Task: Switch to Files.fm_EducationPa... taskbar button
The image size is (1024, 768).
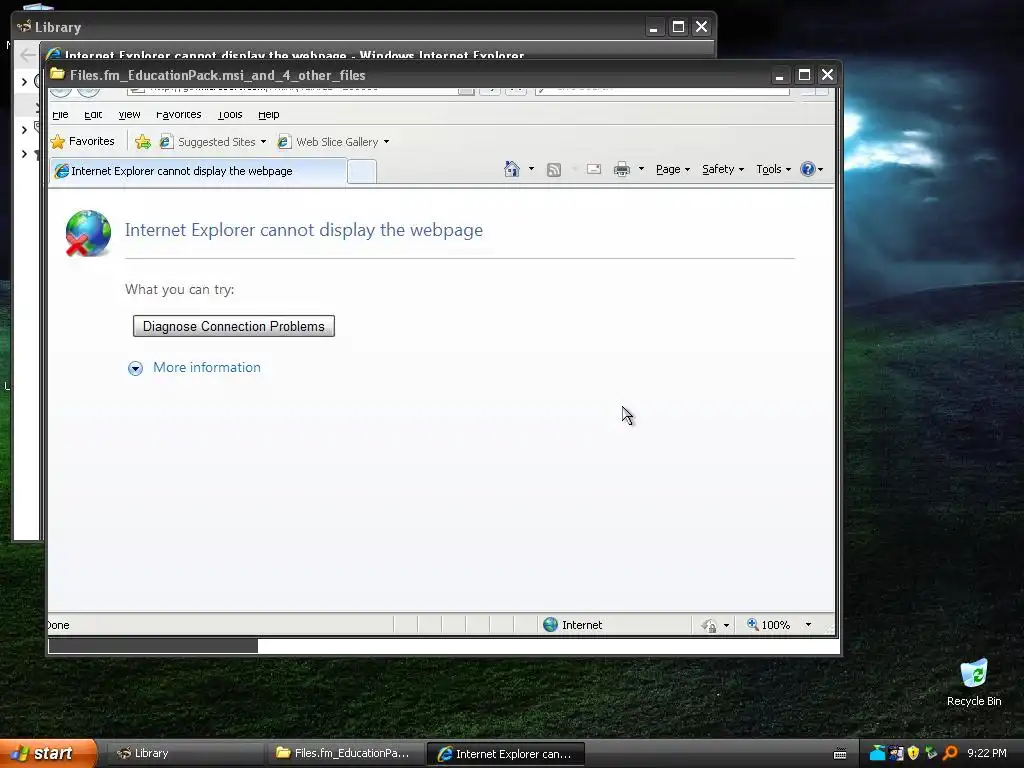Action: (x=345, y=754)
